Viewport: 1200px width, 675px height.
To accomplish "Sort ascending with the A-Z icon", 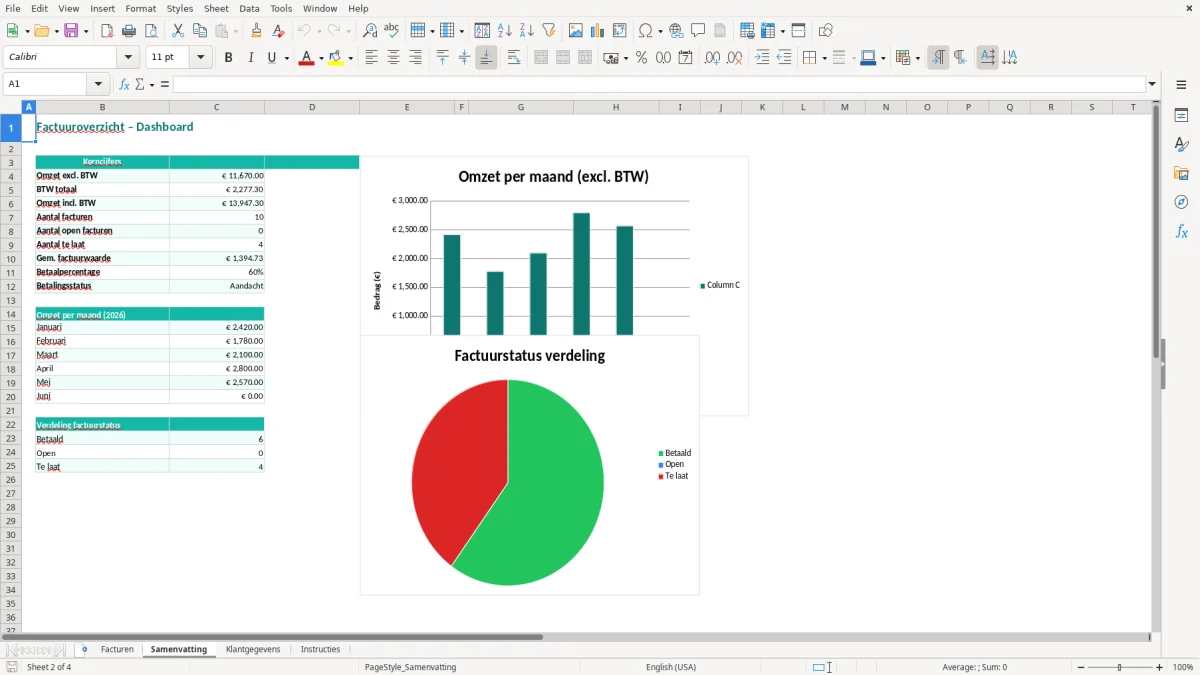I will (505, 31).
